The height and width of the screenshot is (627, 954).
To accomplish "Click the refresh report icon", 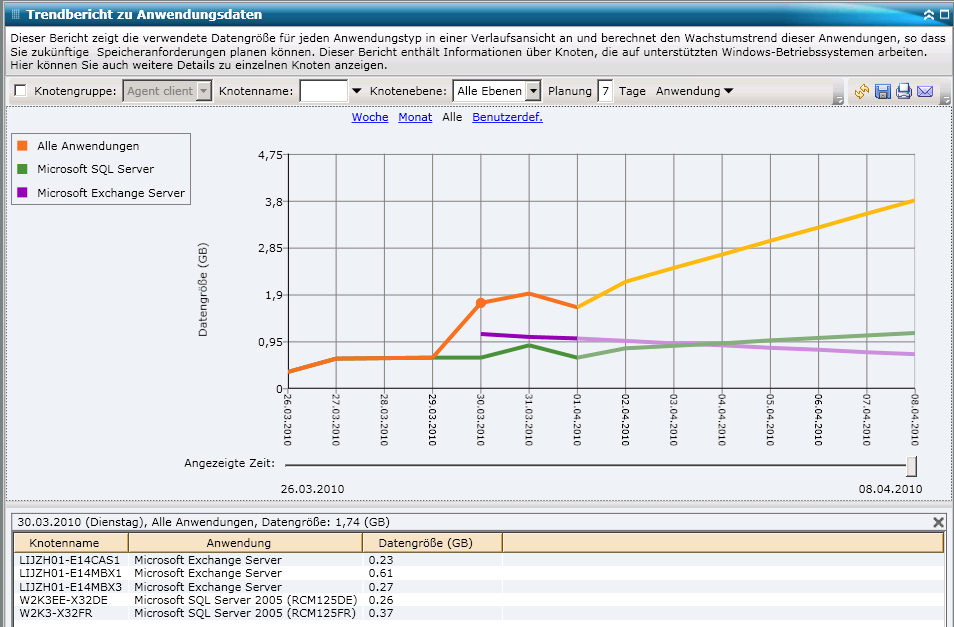I will pos(862,92).
